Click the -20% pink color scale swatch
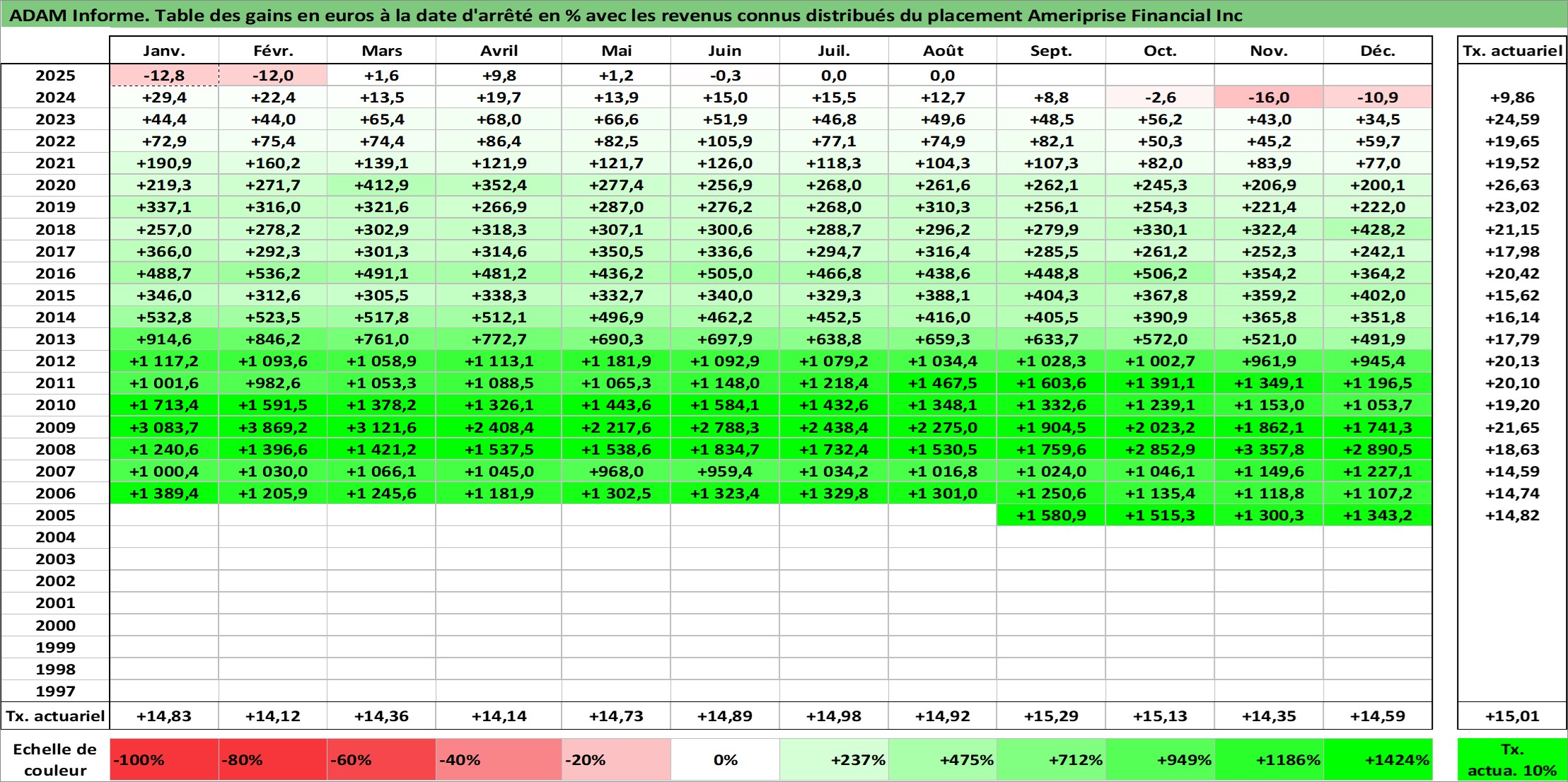 point(616,760)
